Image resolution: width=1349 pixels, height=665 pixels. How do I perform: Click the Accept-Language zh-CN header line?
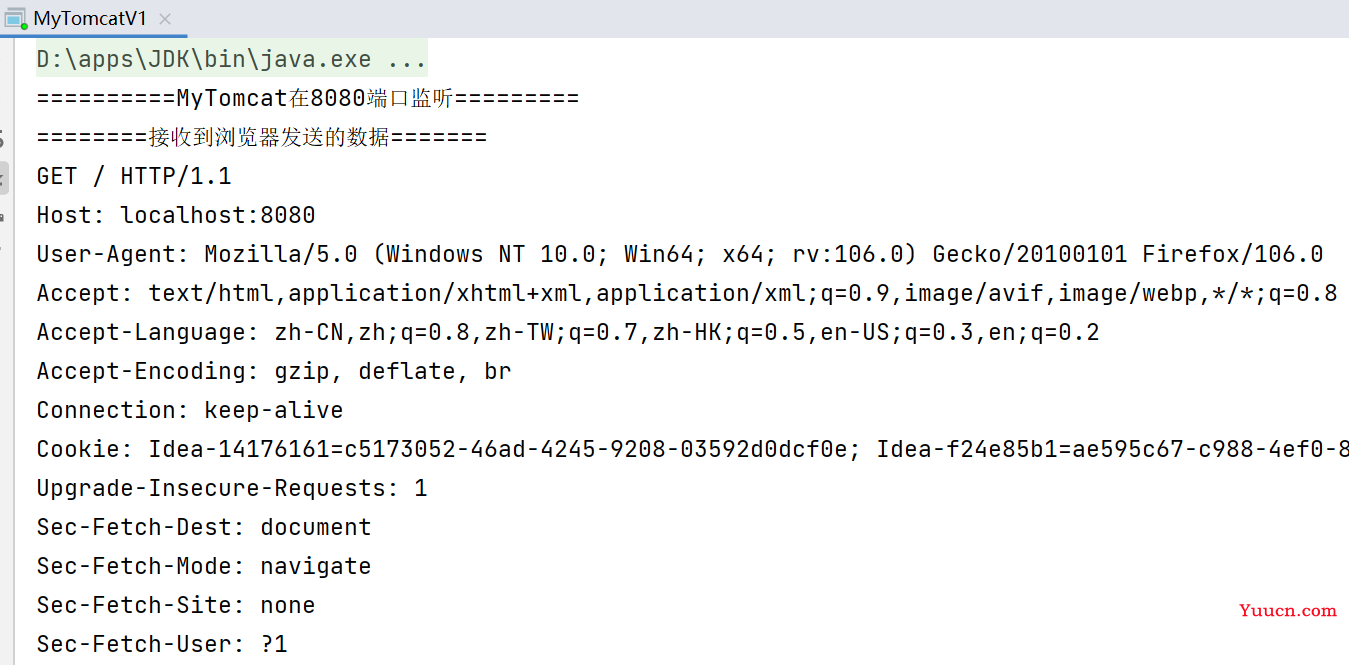coord(568,333)
